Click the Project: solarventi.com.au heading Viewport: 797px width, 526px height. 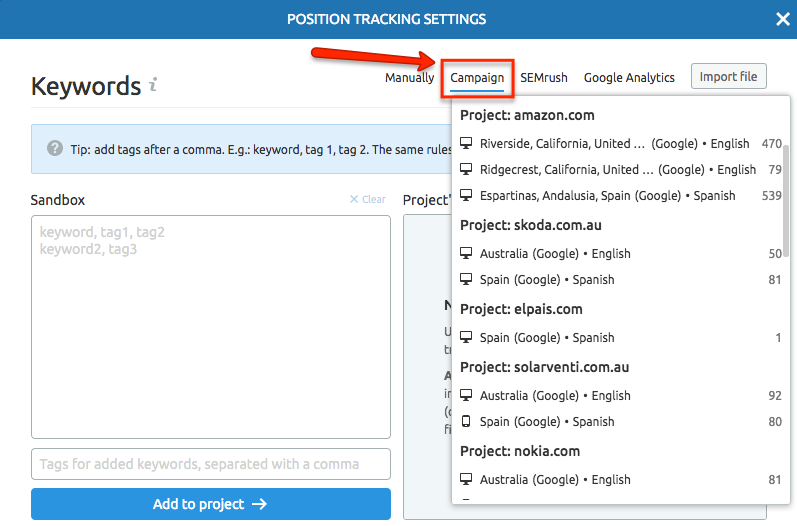[544, 367]
